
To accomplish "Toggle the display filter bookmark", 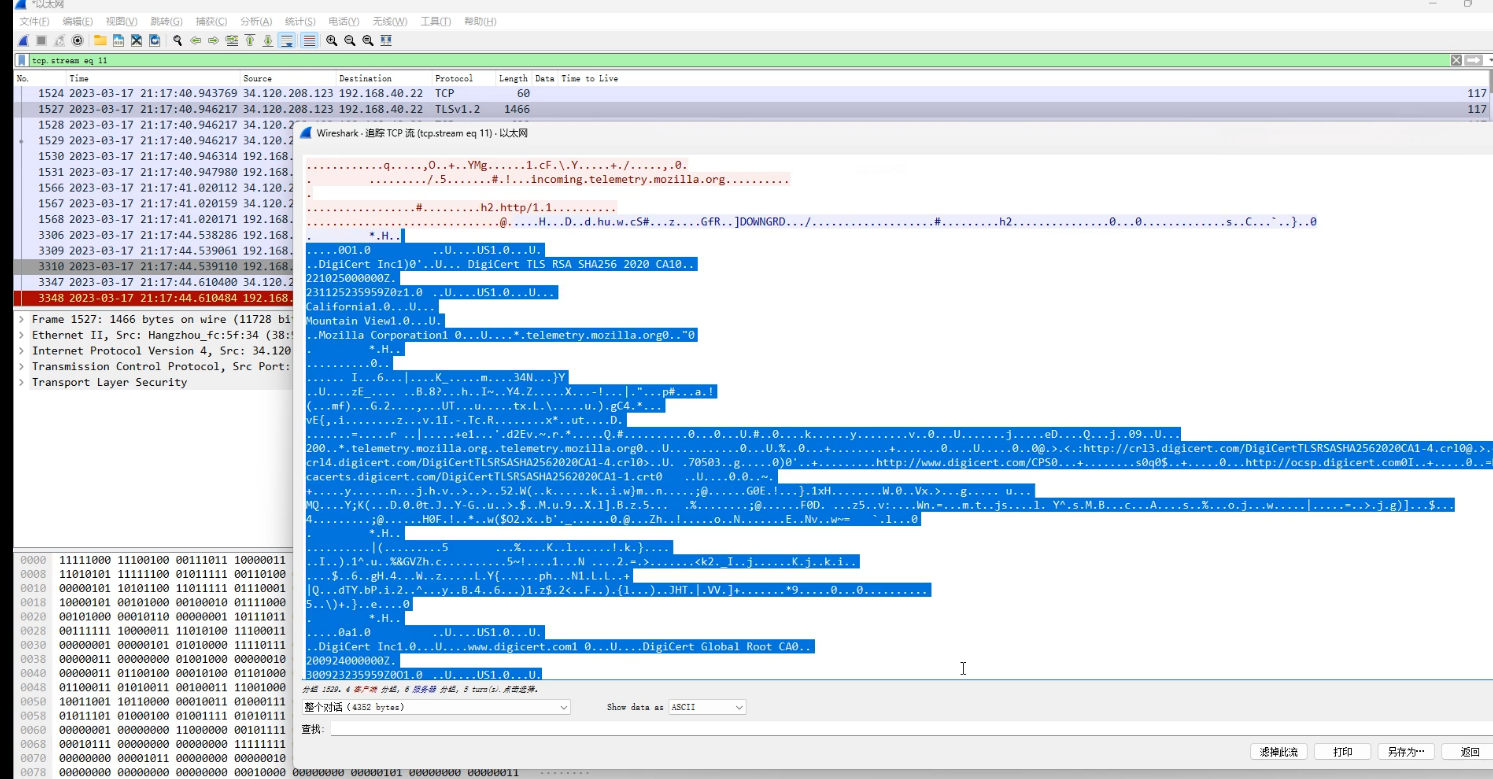I will pyautogui.click(x=20, y=60).
